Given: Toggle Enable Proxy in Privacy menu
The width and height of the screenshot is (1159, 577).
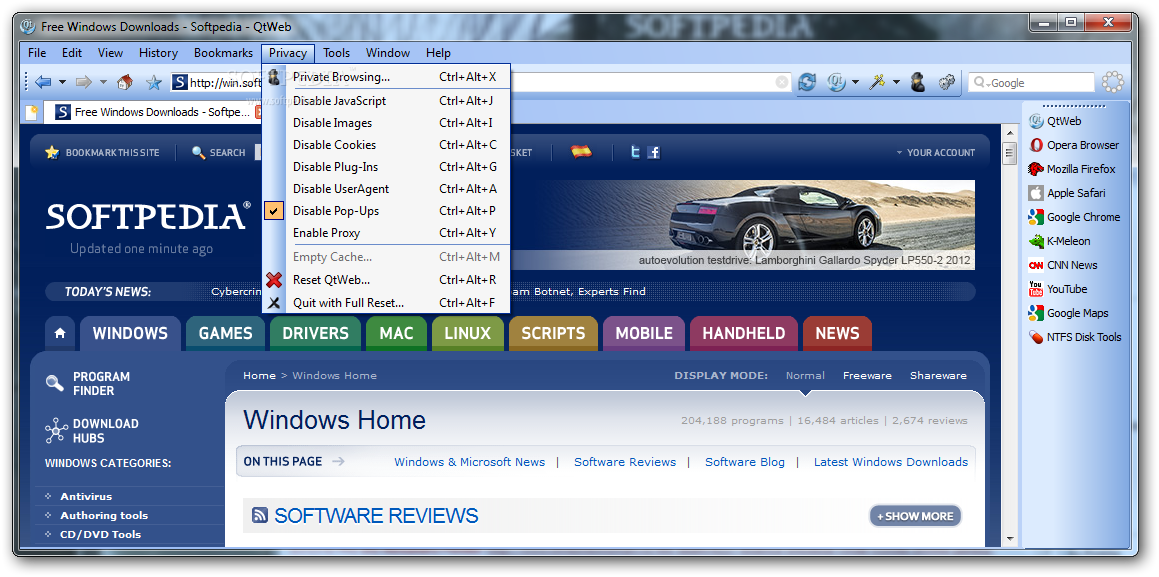Looking at the screenshot, I should [387, 233].
